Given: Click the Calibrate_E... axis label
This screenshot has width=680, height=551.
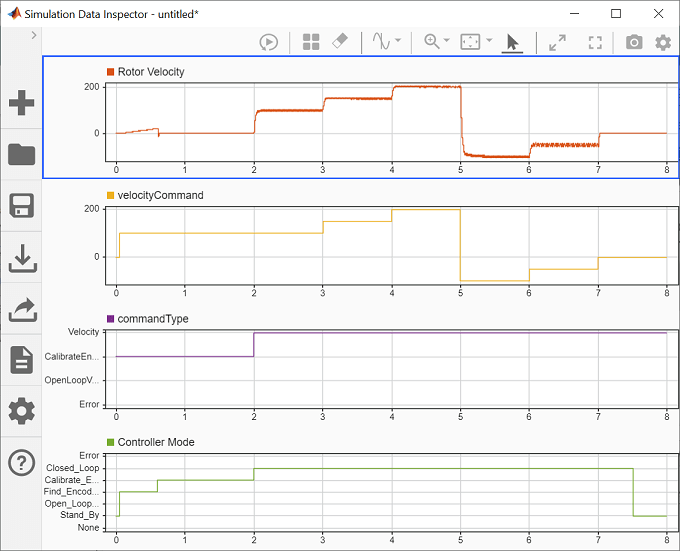Looking at the screenshot, I should [x=72, y=480].
